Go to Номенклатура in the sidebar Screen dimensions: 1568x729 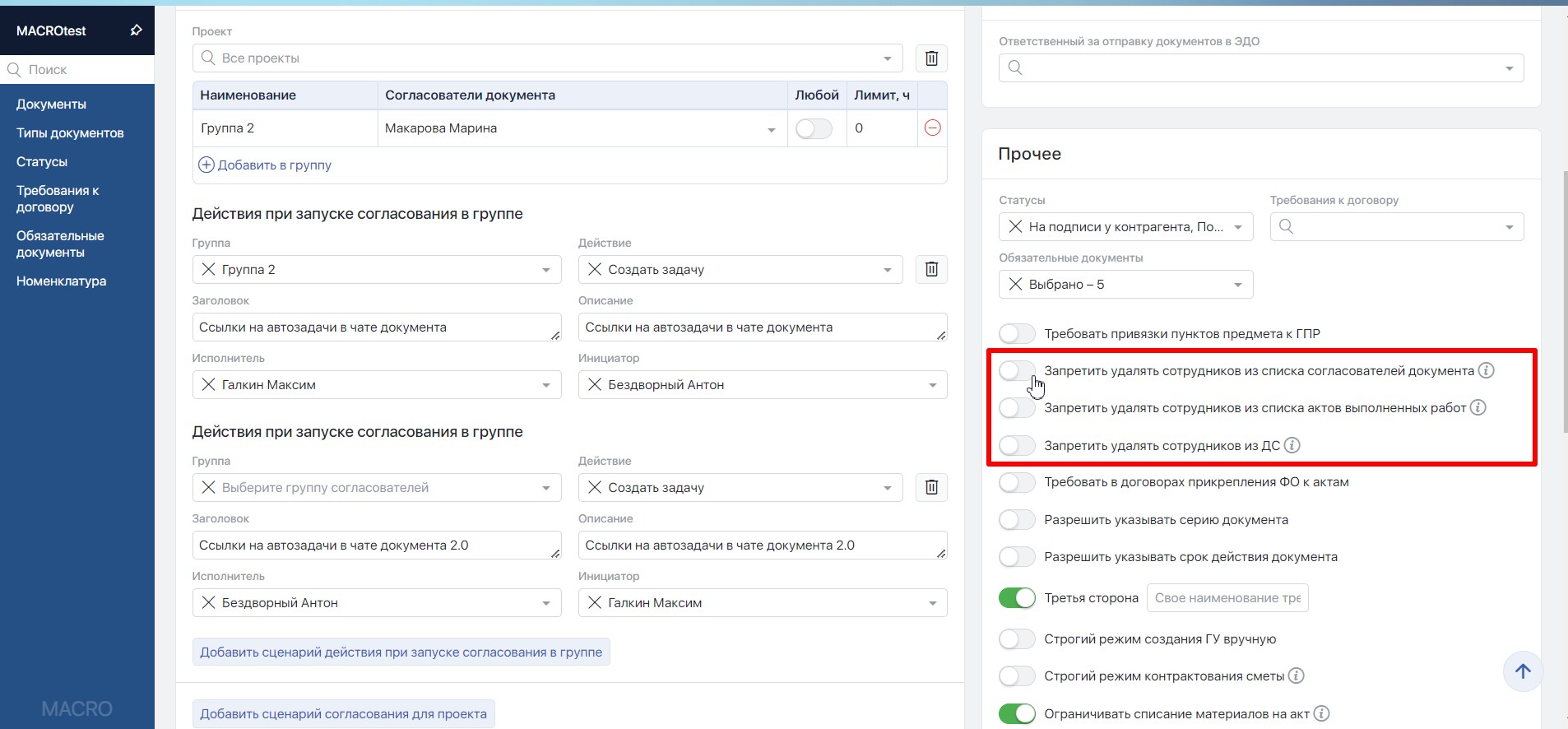tap(61, 281)
